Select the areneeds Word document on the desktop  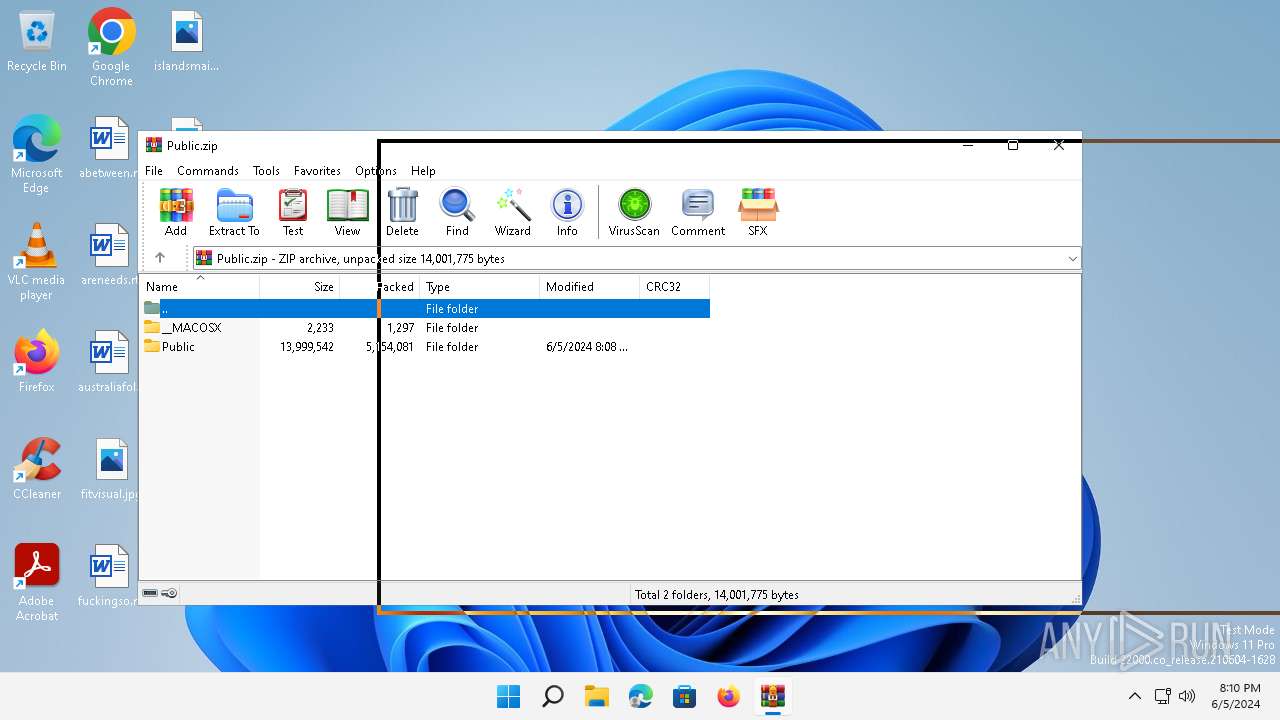tap(108, 255)
